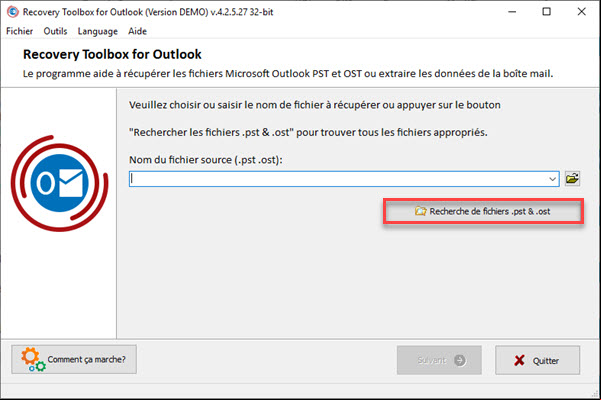601x400 pixels.
Task: Click the text starting 'Veuillez choisir ou saisir'
Action: pos(315,105)
